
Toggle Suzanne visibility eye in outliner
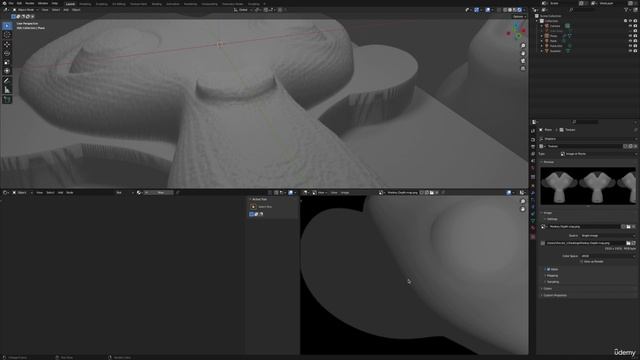[630, 51]
